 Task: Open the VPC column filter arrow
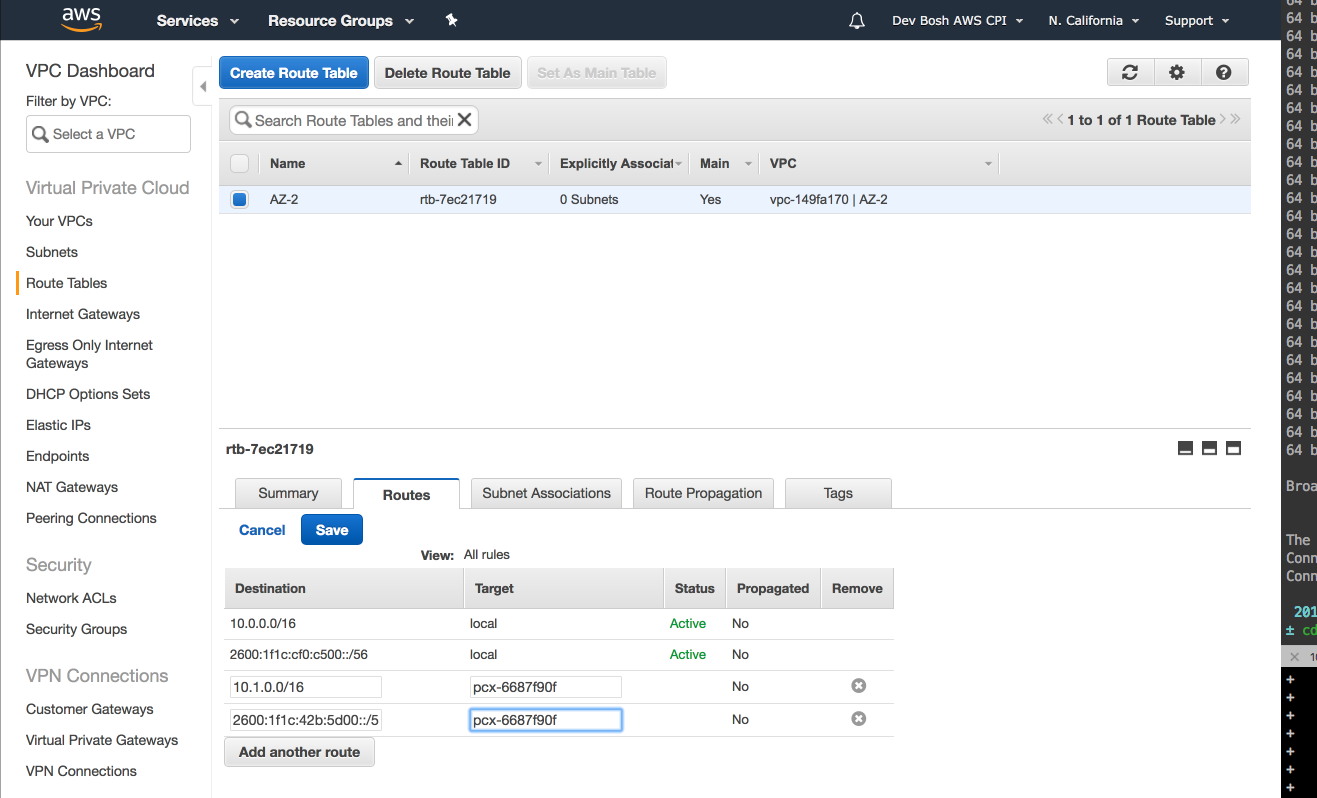(988, 164)
